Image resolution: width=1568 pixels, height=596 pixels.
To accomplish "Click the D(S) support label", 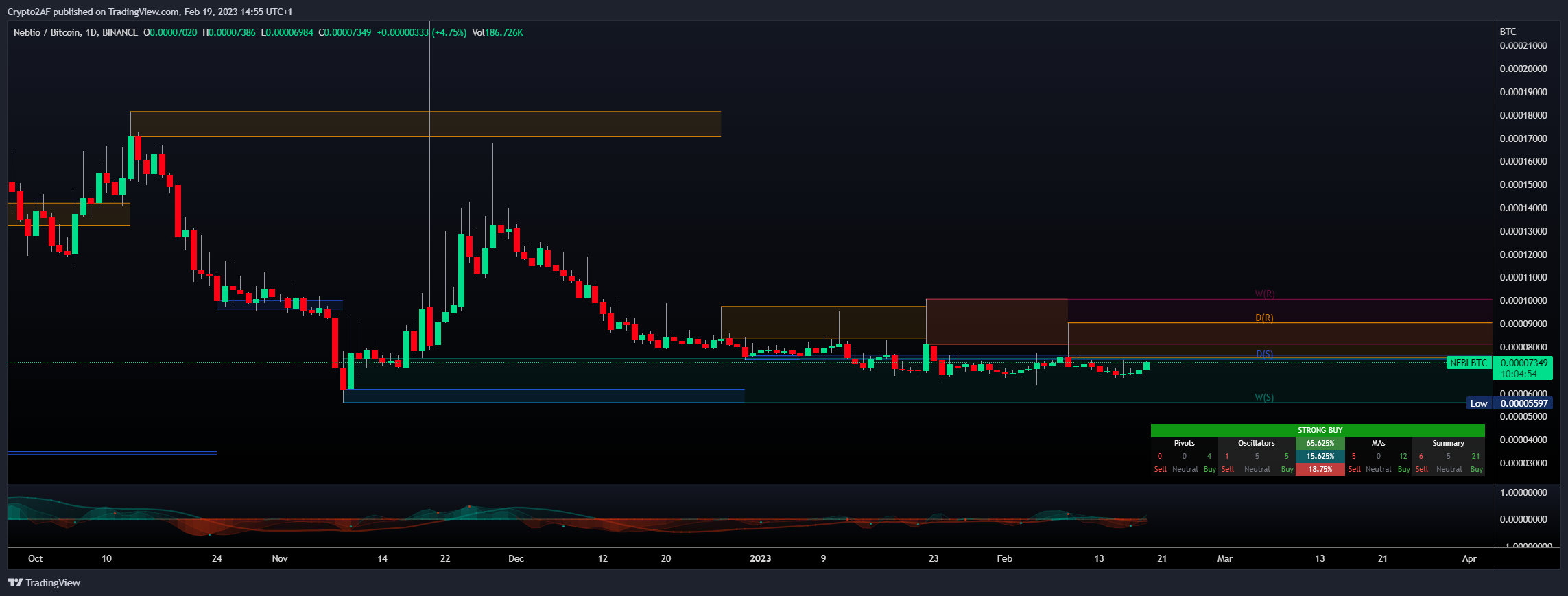I will [1264, 354].
